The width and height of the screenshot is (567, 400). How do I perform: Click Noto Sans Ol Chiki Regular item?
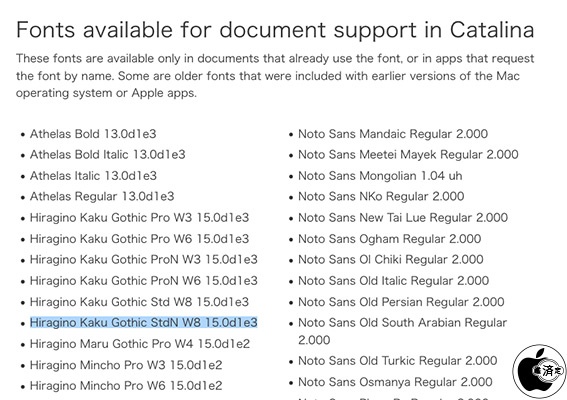(x=391, y=259)
